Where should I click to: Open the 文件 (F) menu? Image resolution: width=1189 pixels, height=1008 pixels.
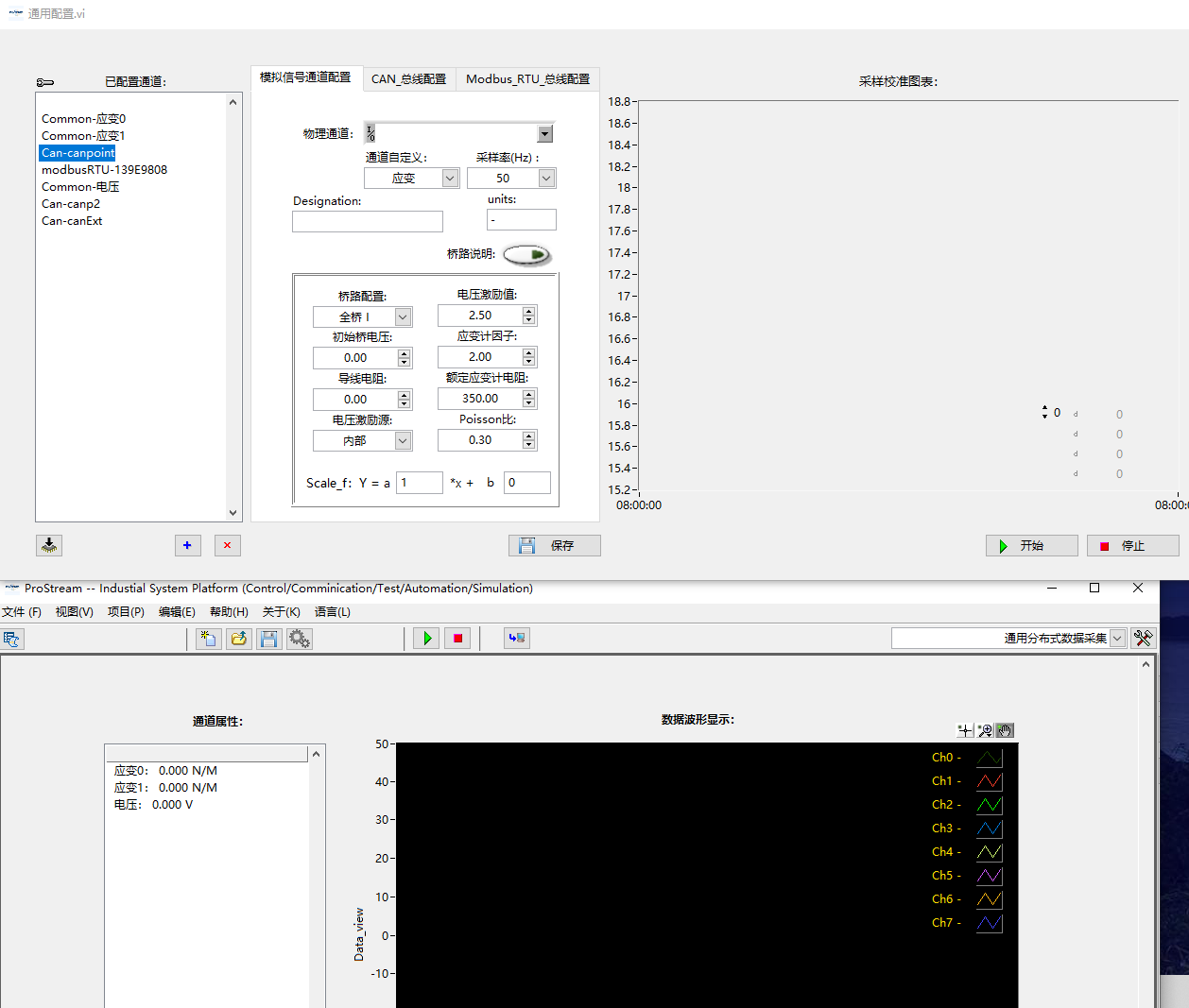click(22, 612)
